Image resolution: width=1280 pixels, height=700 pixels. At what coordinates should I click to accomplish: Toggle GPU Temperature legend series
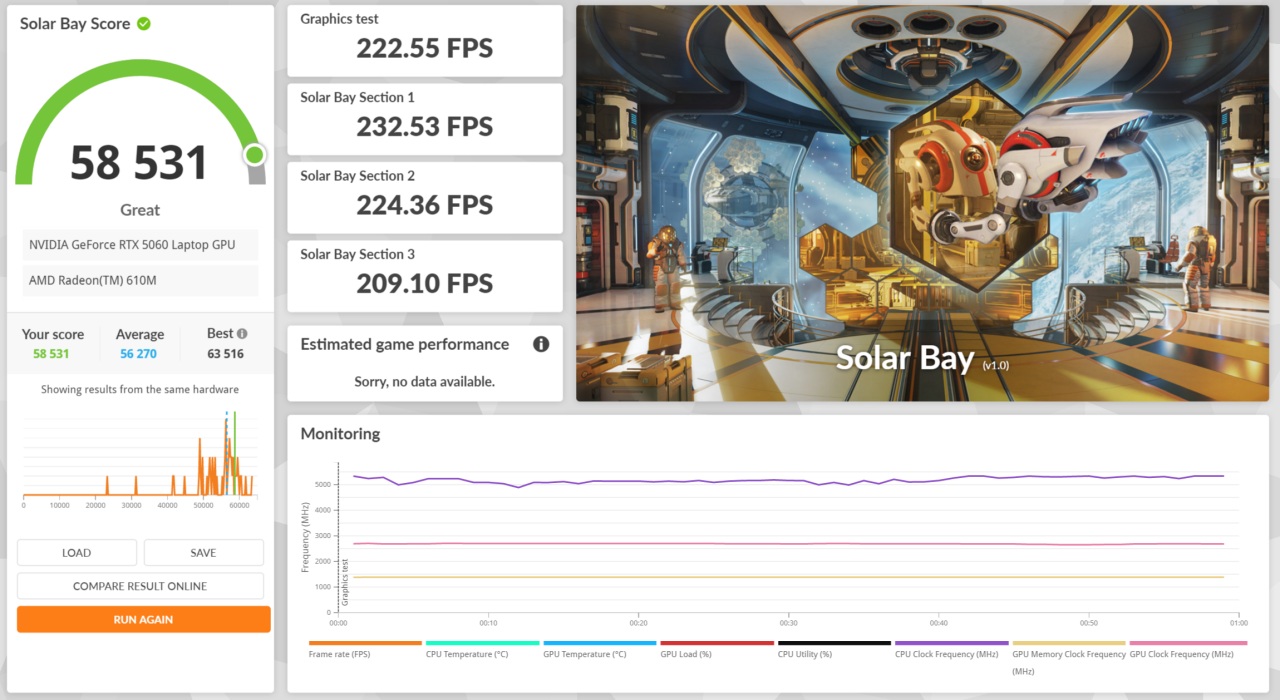click(x=599, y=649)
